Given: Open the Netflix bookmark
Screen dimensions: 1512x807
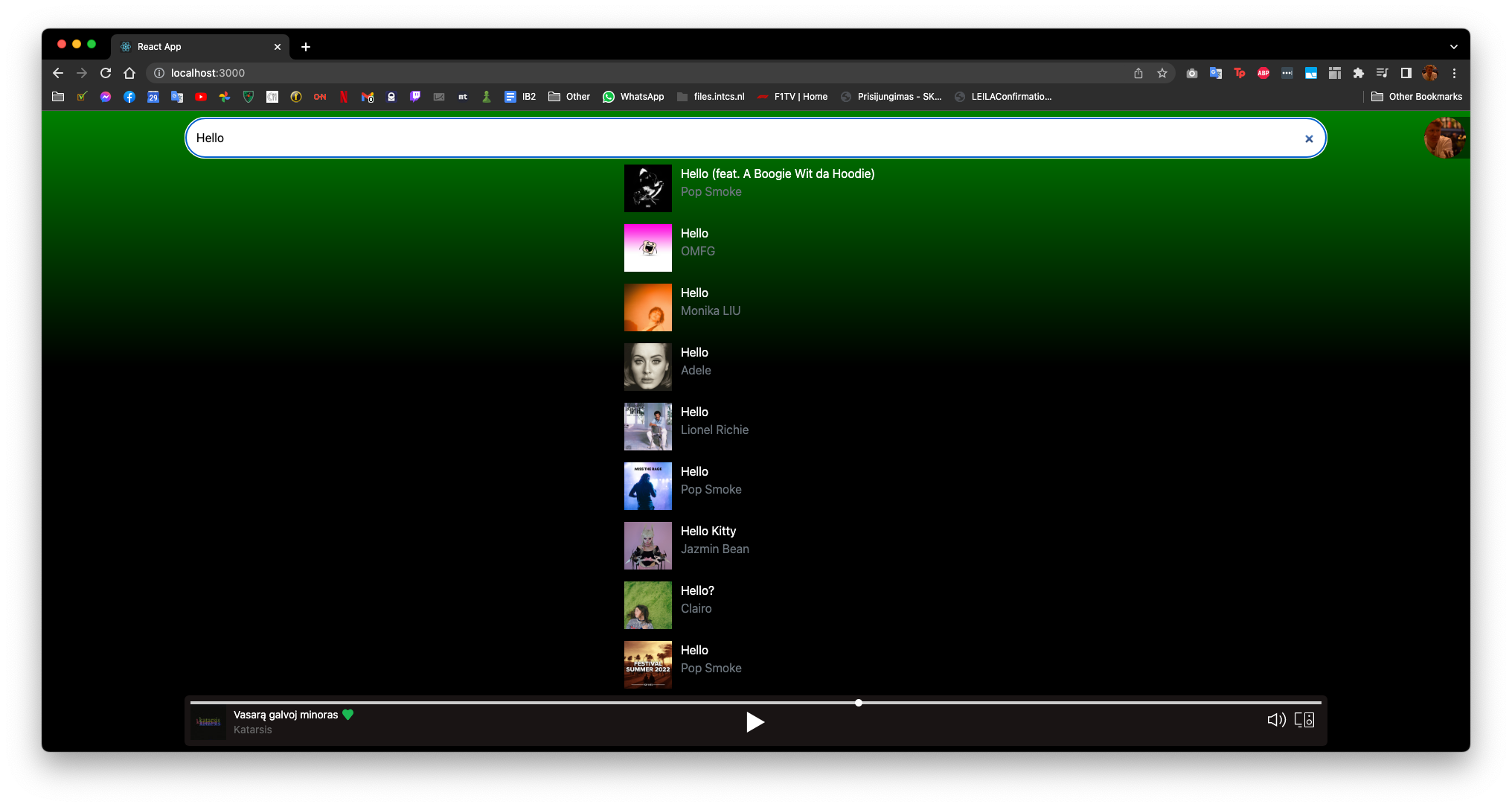Looking at the screenshot, I should pyautogui.click(x=344, y=97).
